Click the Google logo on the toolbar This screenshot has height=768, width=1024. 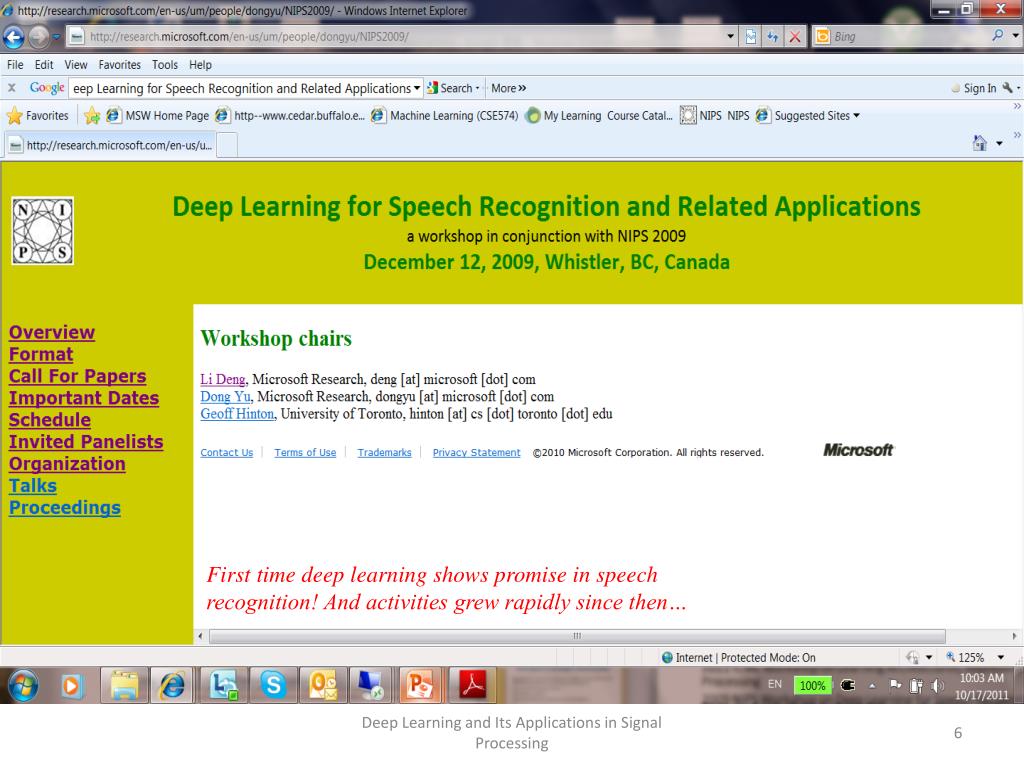click(x=47, y=88)
